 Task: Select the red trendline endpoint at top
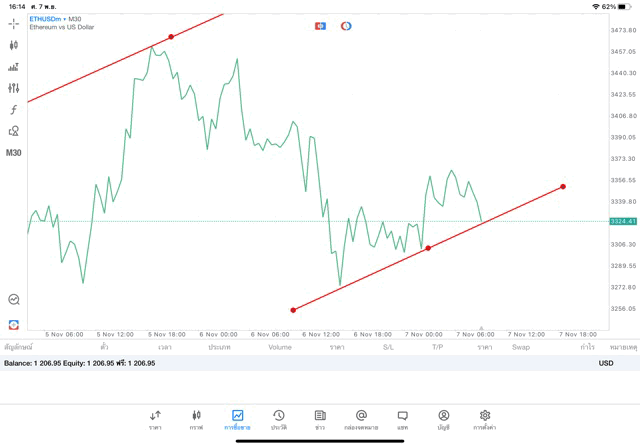click(x=171, y=36)
